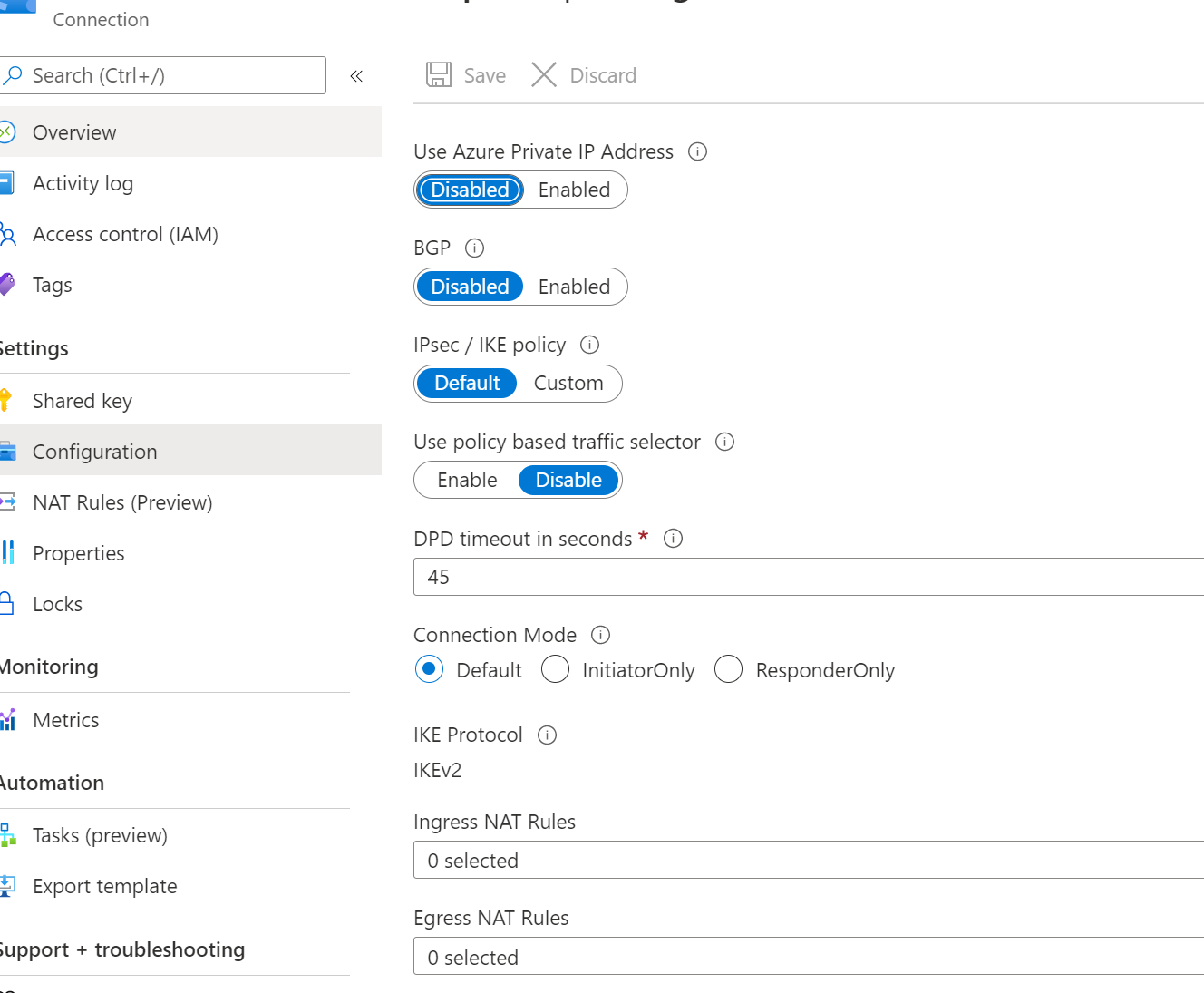Open Ingress NAT Rules dropdown

pyautogui.click(x=807, y=861)
